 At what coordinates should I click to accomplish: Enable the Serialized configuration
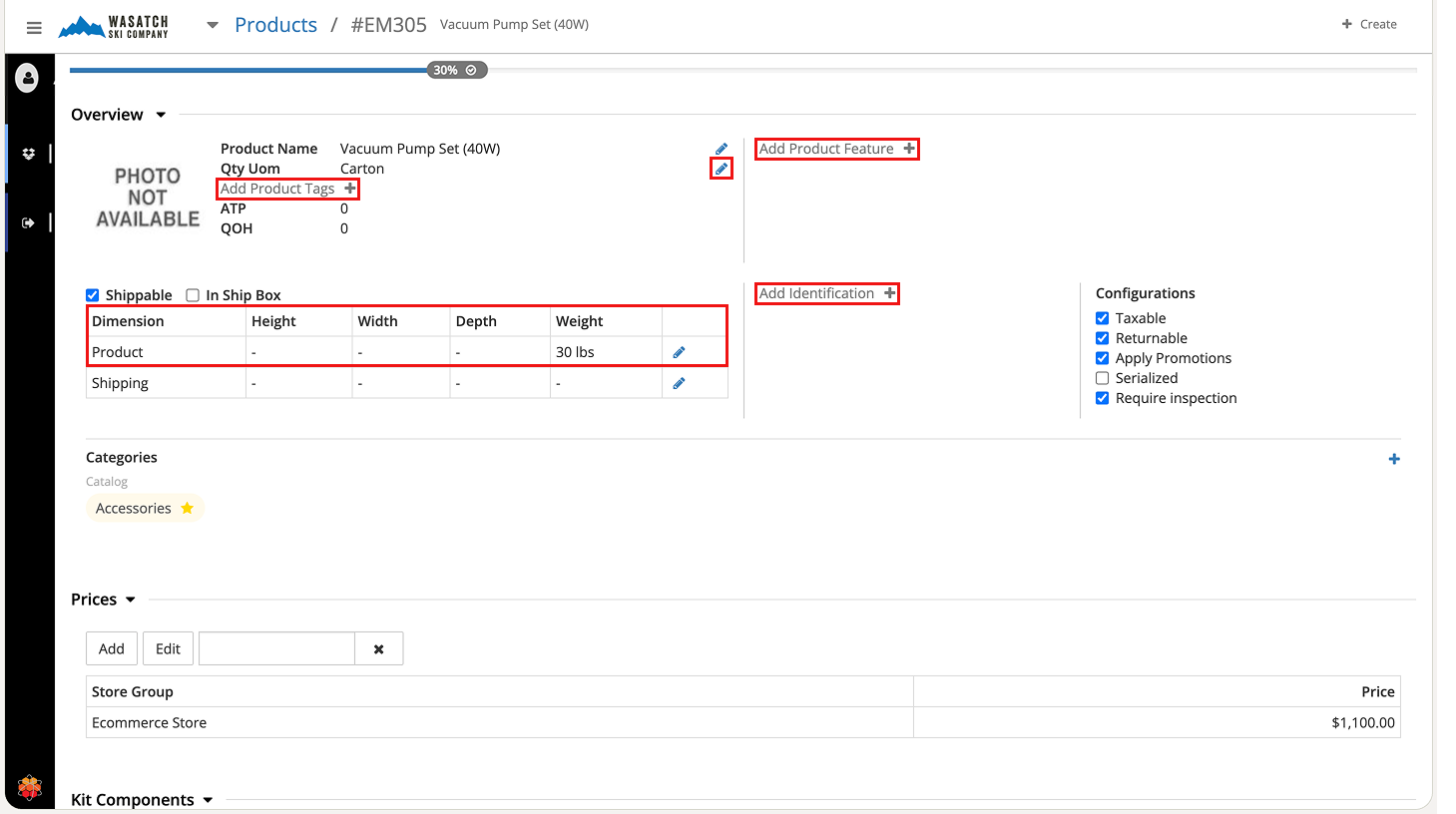[x=1103, y=378]
